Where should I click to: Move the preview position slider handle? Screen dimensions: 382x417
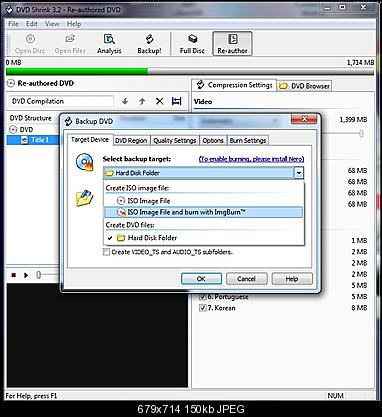pos(39,275)
